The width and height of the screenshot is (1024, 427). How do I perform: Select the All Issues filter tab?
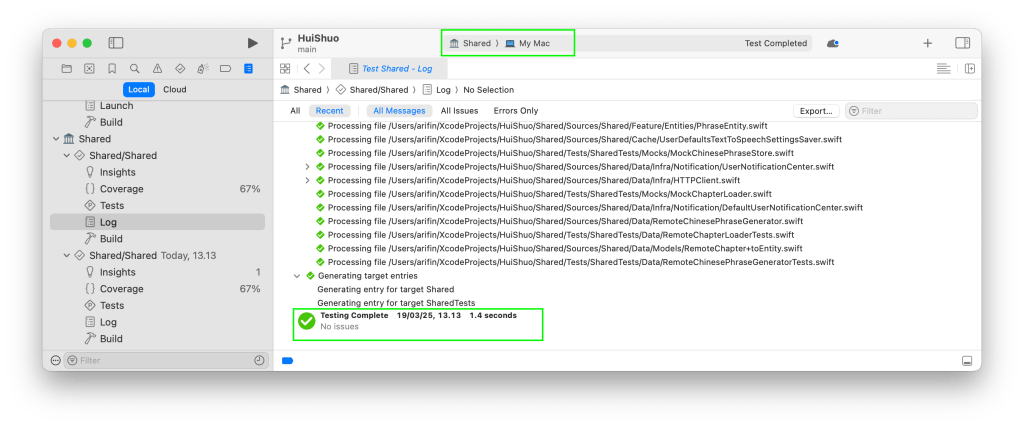pyautogui.click(x=459, y=111)
